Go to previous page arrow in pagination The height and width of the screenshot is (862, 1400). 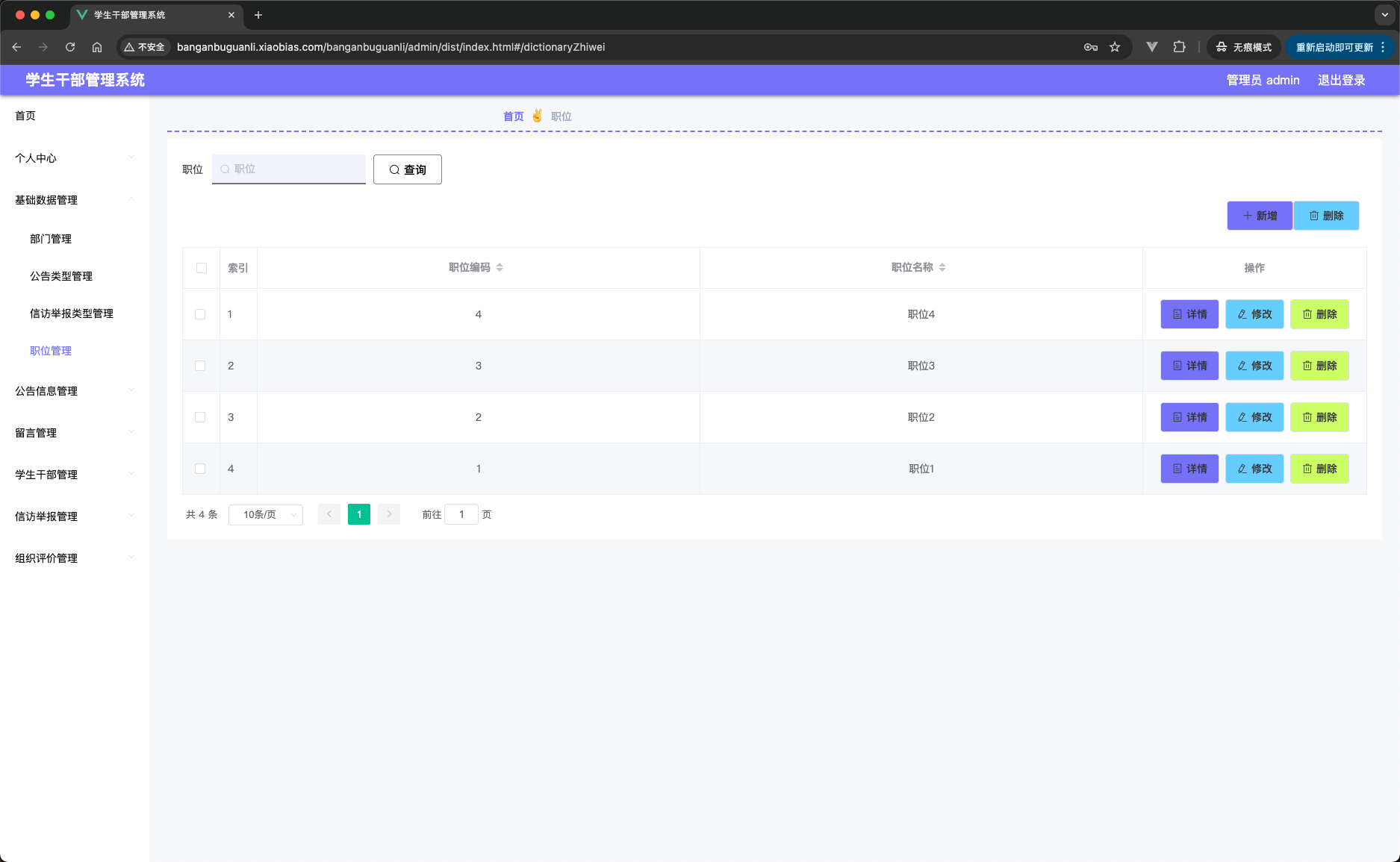tap(329, 514)
